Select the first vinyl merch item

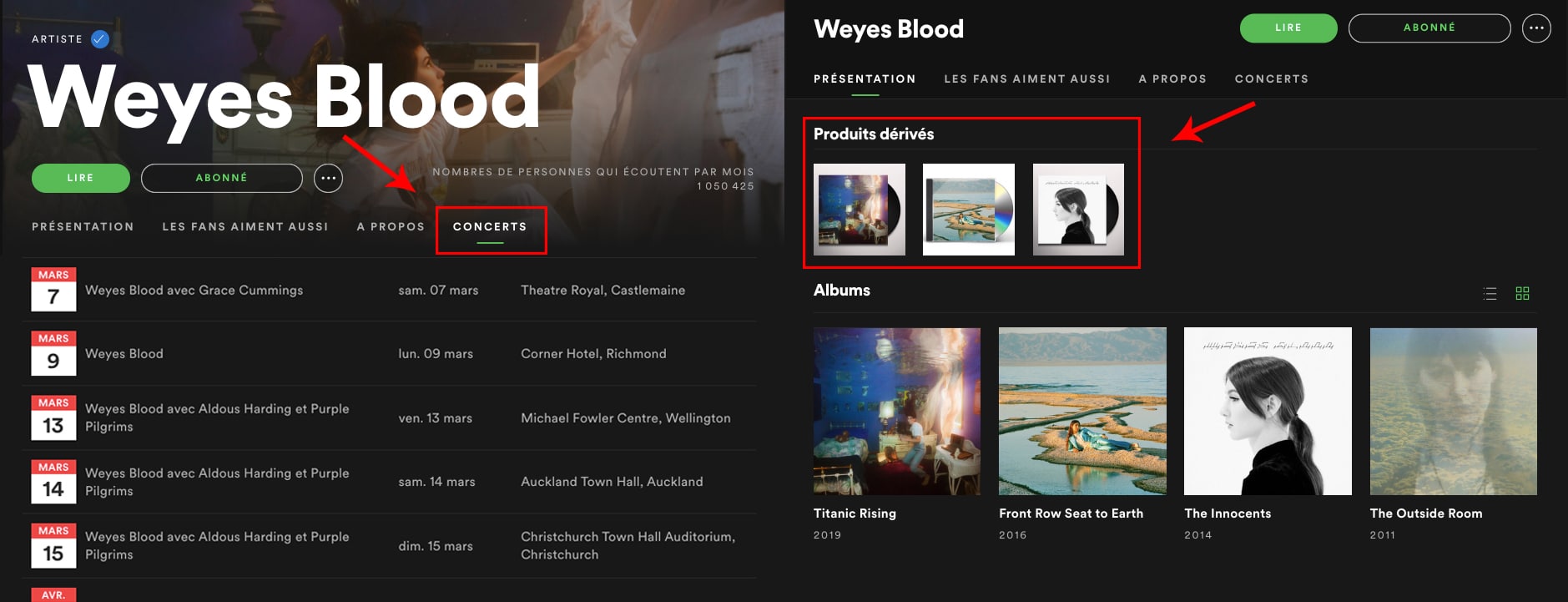coord(860,210)
